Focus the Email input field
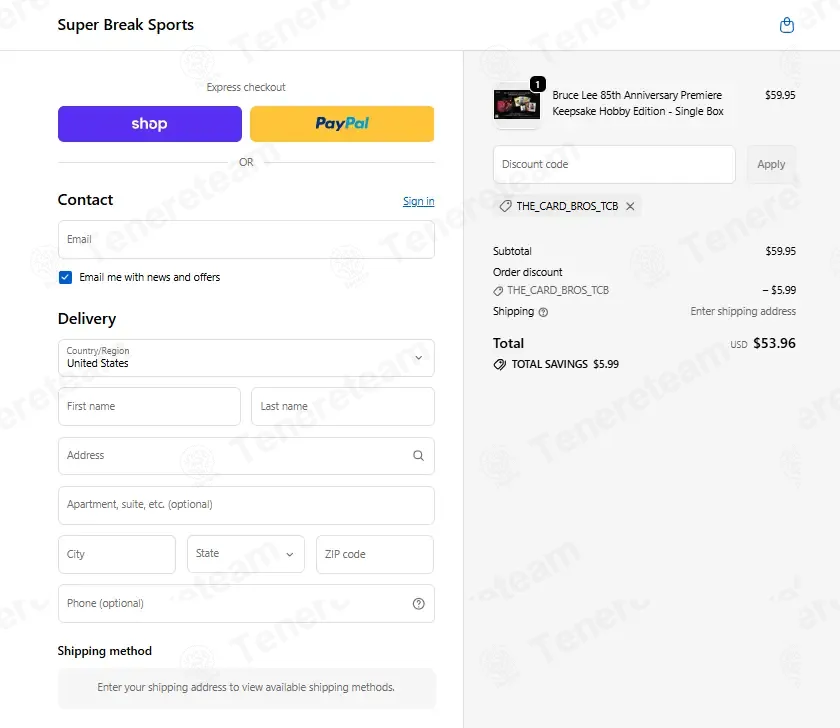Viewport: 840px width, 728px height. [x=246, y=239]
